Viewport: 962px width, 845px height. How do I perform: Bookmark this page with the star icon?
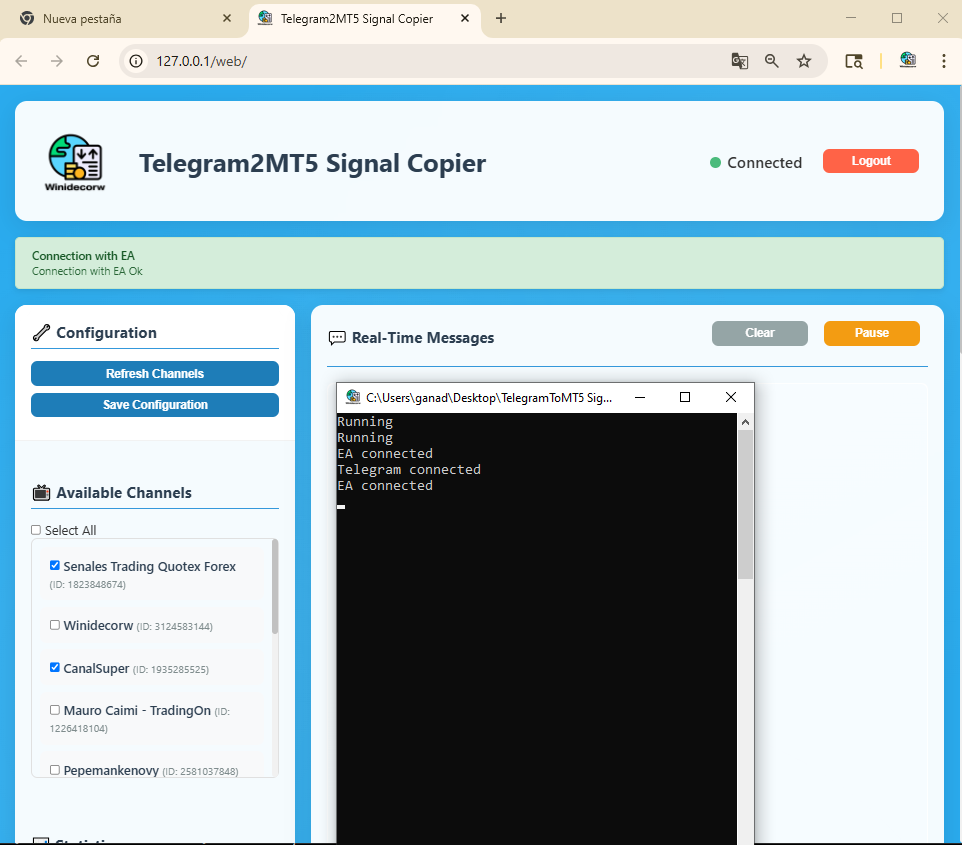tap(804, 61)
